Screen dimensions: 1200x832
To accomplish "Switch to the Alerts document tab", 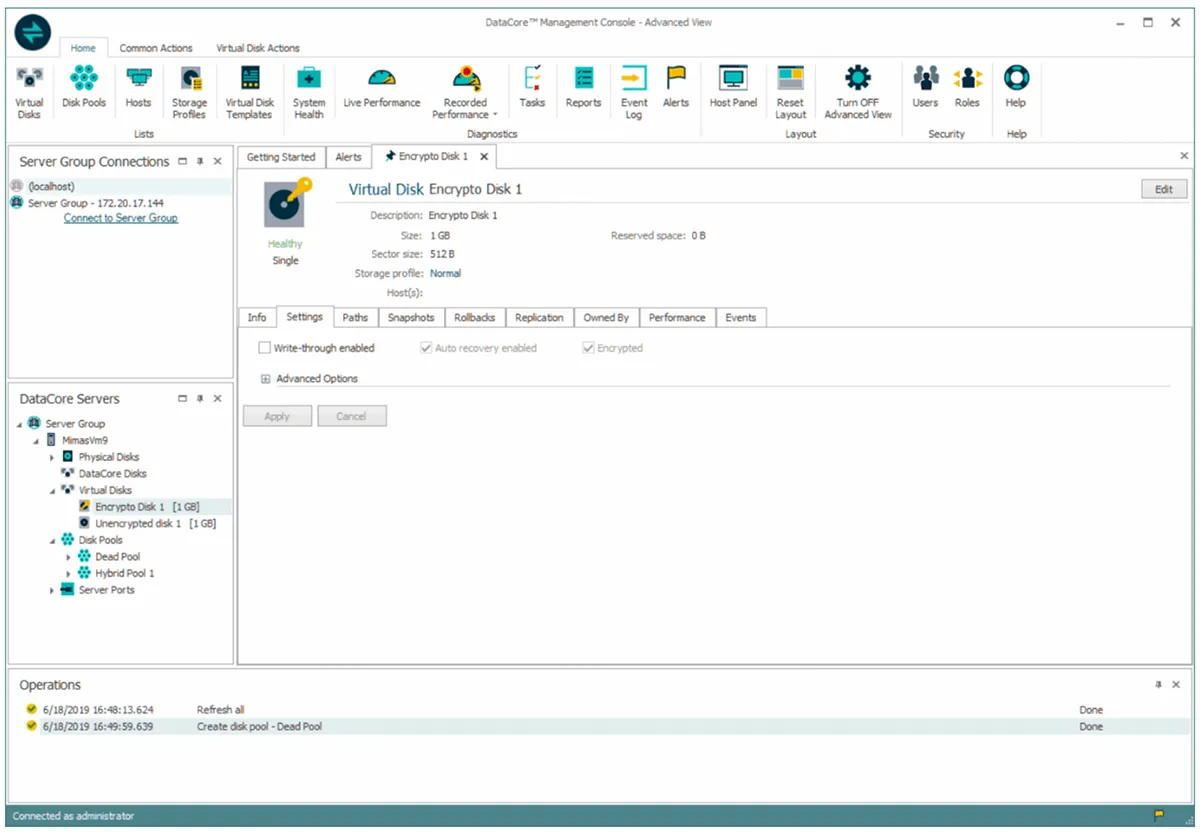I will click(x=348, y=157).
